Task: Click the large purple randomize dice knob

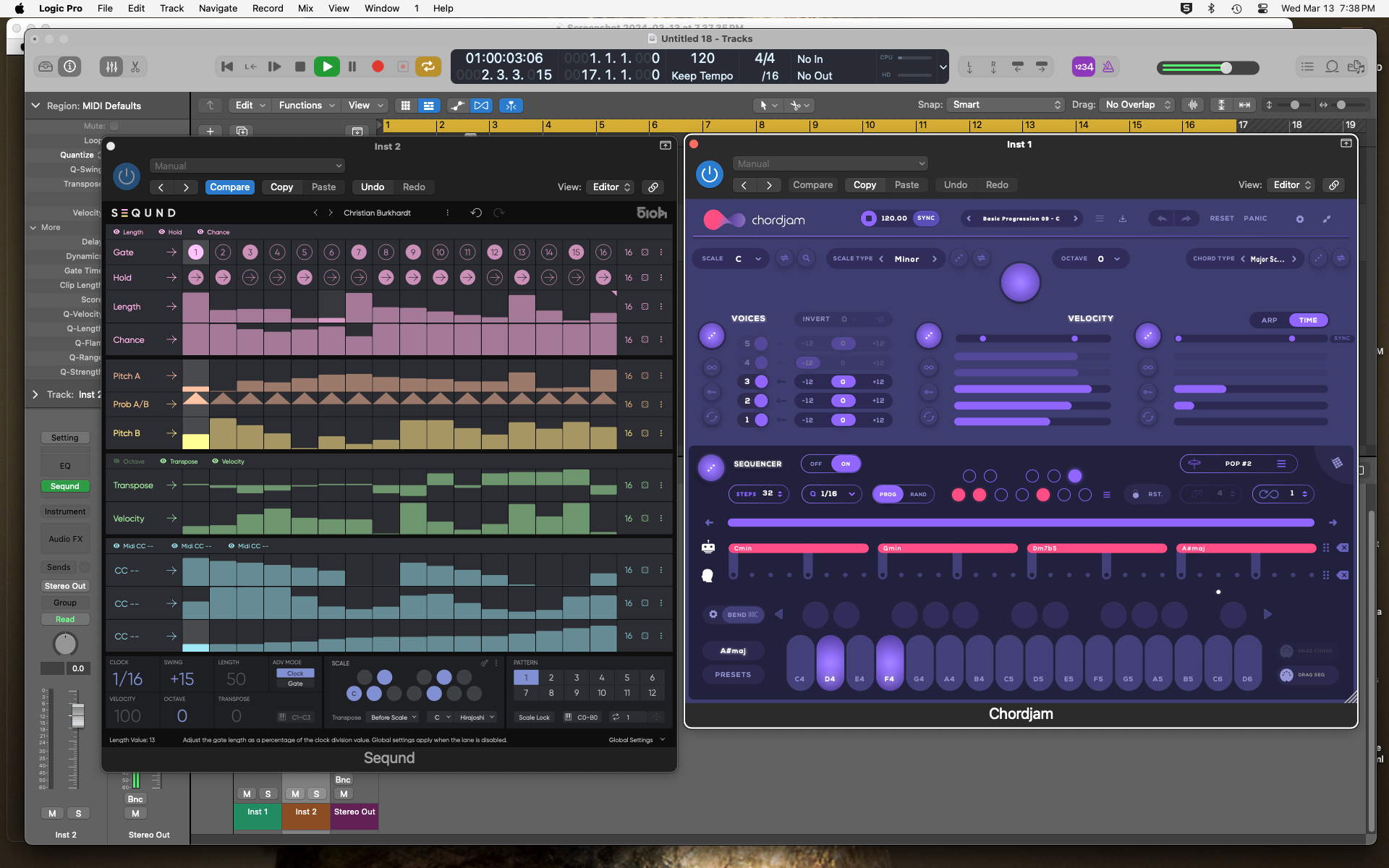Action: 1020,282
